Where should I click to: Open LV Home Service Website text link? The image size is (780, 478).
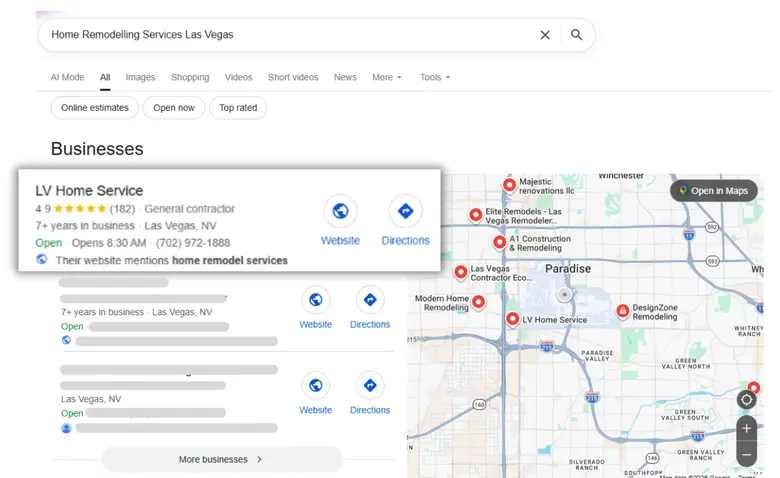coord(340,241)
